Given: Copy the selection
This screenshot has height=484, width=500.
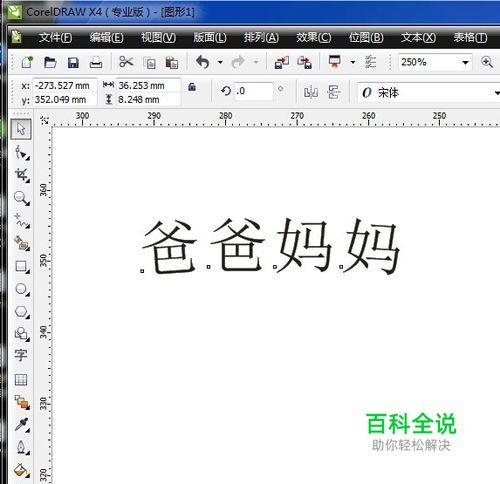Looking at the screenshot, I should tap(149, 63).
